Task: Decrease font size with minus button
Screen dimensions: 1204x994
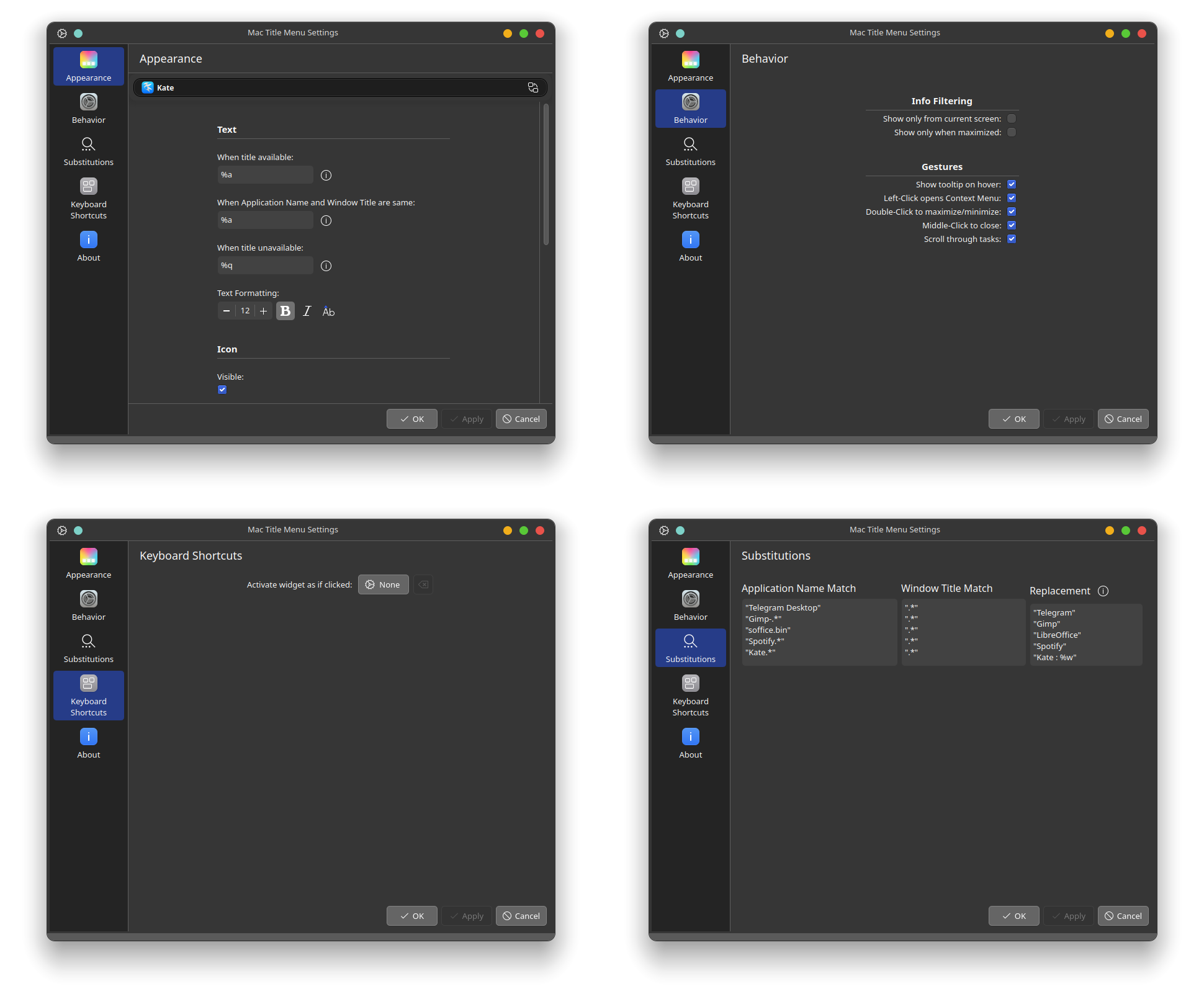Action: pyautogui.click(x=227, y=311)
